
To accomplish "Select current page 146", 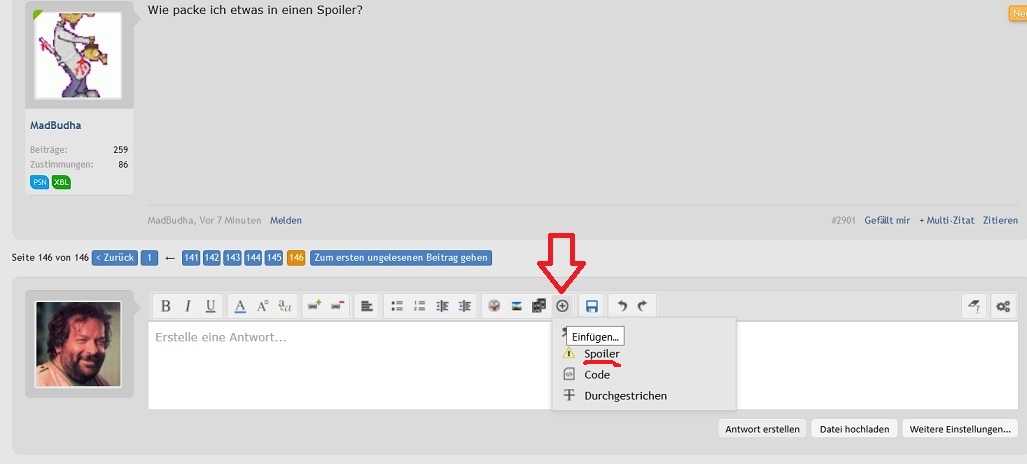I will point(296,258).
